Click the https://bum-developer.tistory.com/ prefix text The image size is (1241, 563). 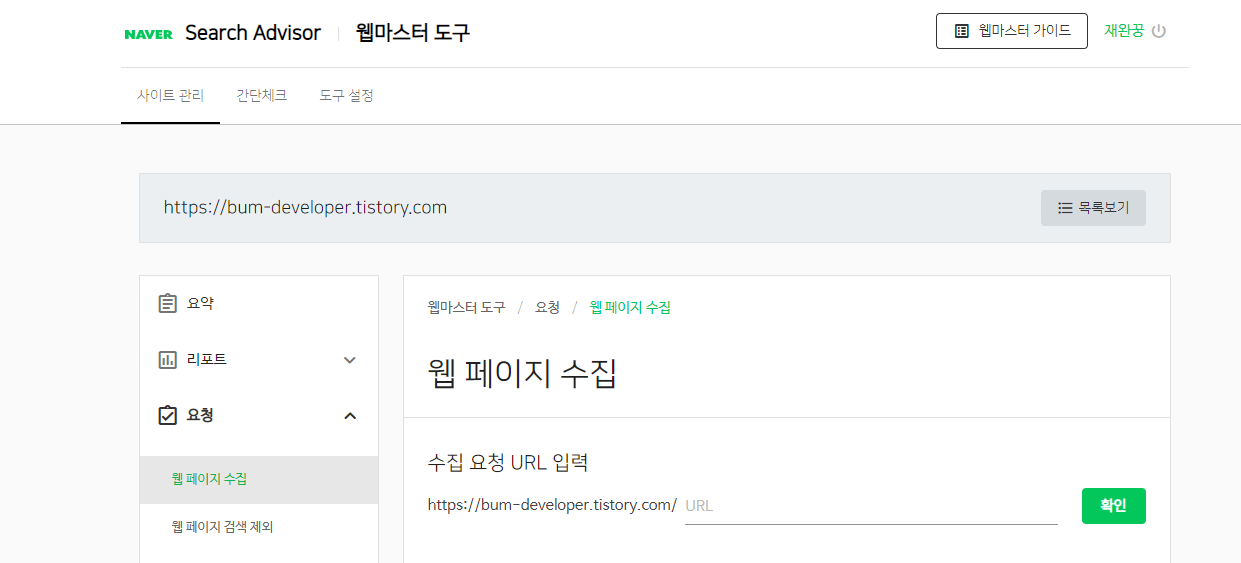pos(552,505)
